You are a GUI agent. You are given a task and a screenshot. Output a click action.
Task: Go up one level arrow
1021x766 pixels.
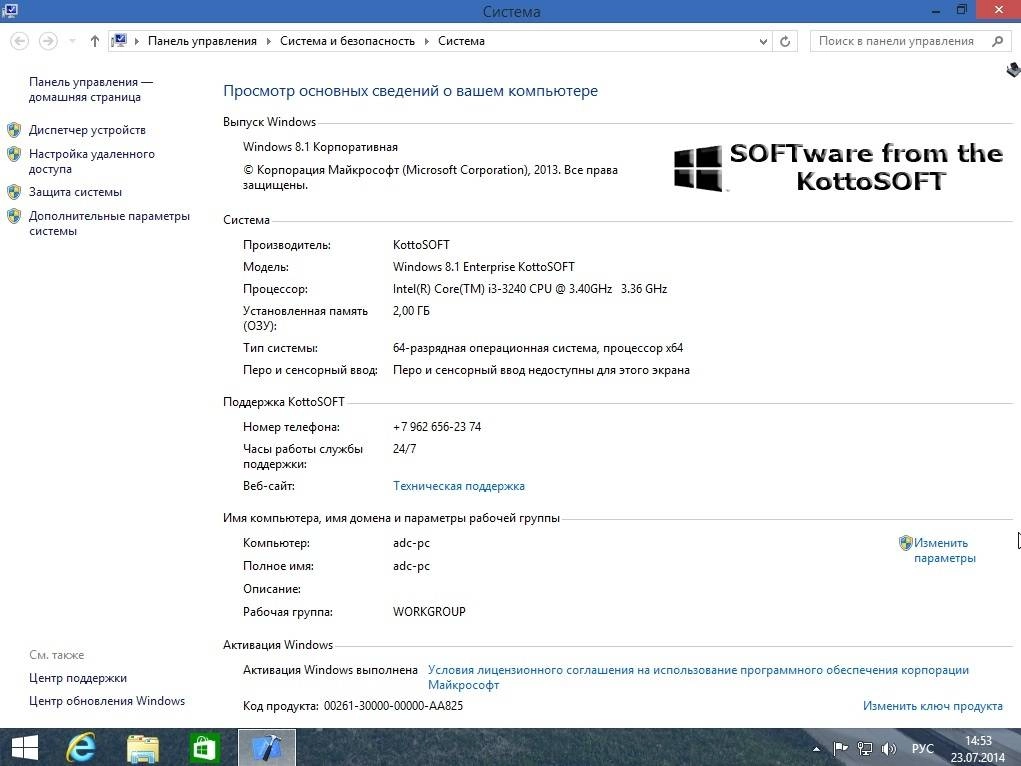click(95, 41)
